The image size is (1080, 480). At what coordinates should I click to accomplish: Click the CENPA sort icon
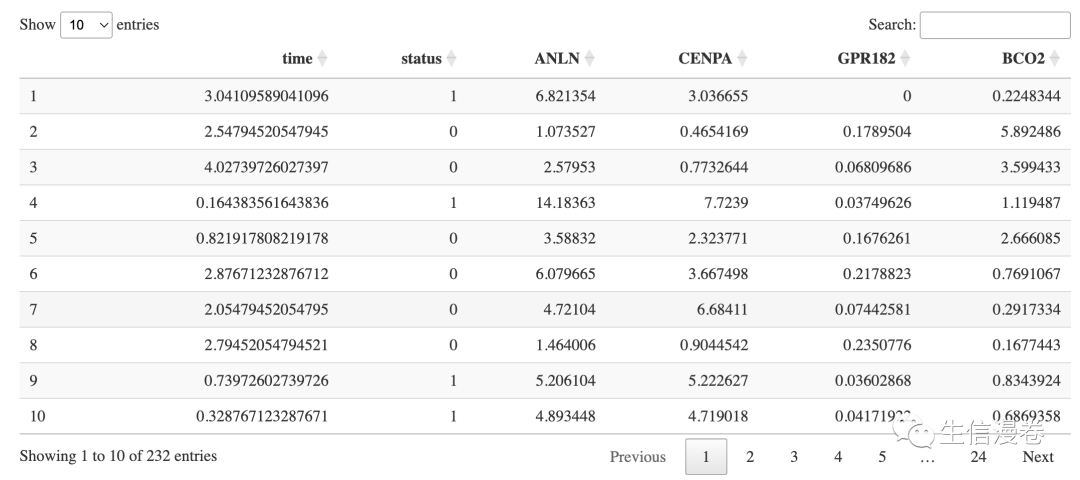pos(742,59)
